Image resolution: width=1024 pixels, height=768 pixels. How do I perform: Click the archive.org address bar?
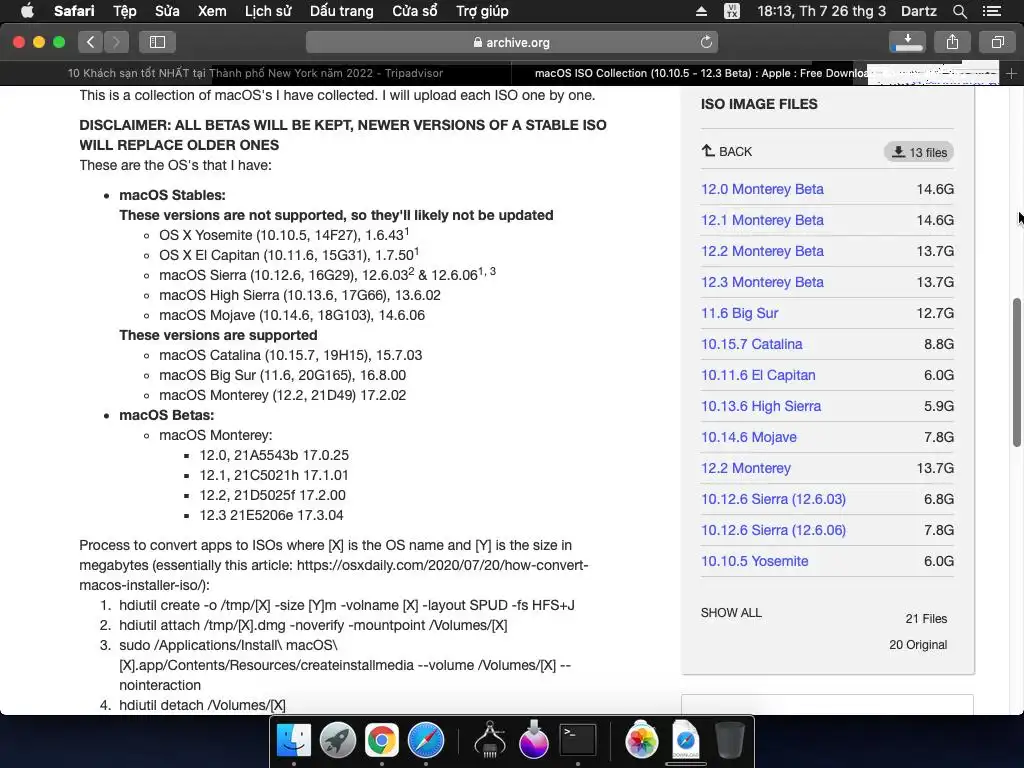tap(512, 42)
